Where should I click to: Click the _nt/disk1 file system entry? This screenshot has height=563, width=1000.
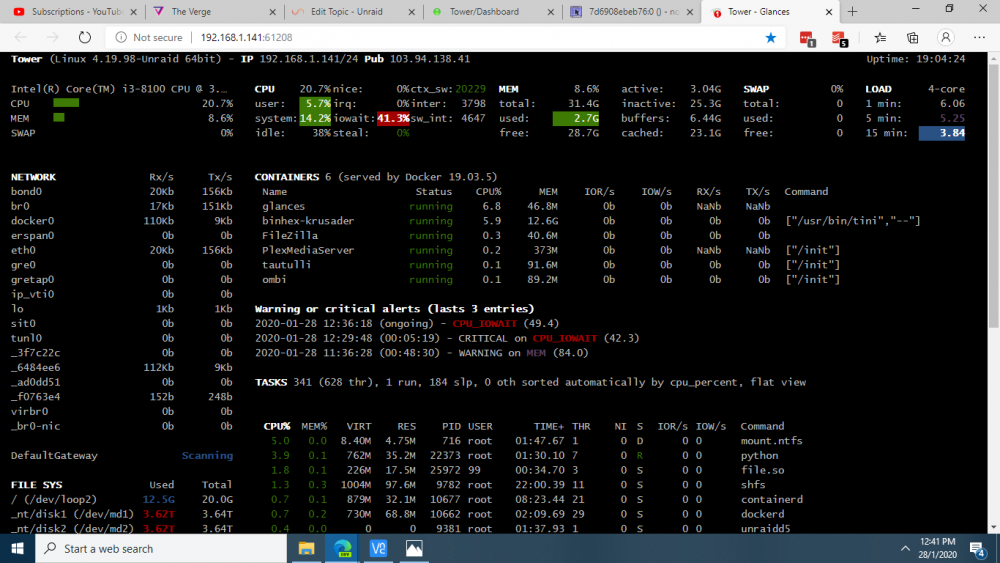click(x=72, y=514)
